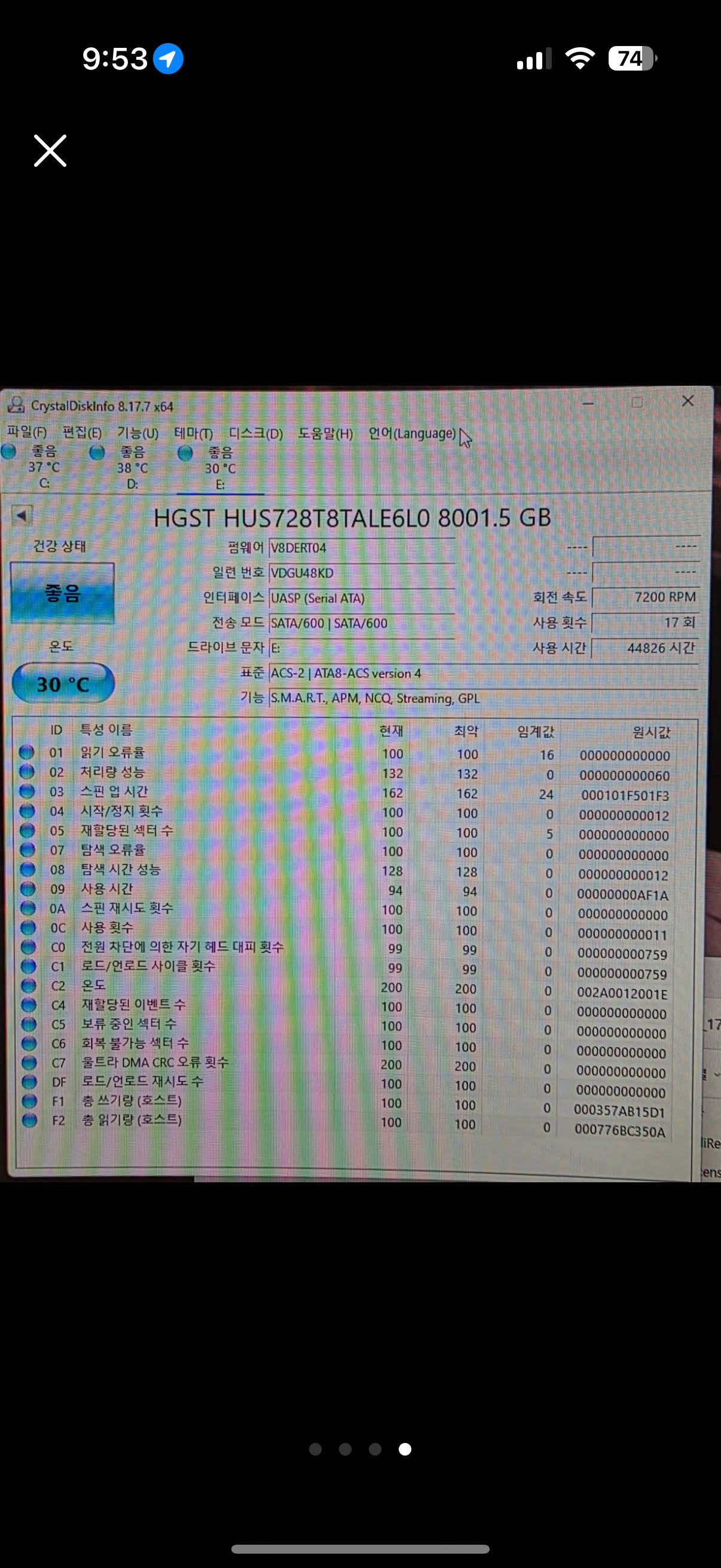The height and width of the screenshot is (1568, 721).
Task: Tap the last page indicator dot
Action: [405, 1450]
